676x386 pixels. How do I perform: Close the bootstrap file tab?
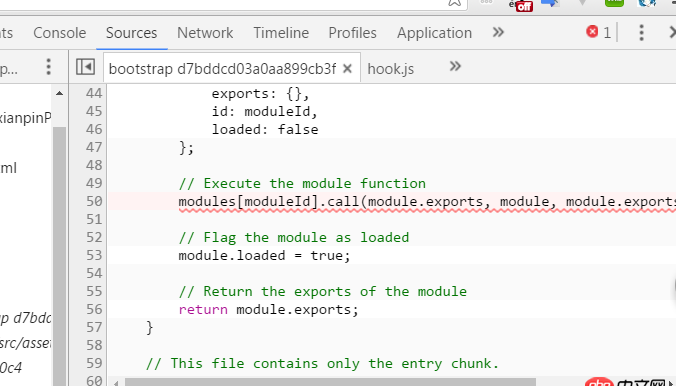click(x=347, y=69)
